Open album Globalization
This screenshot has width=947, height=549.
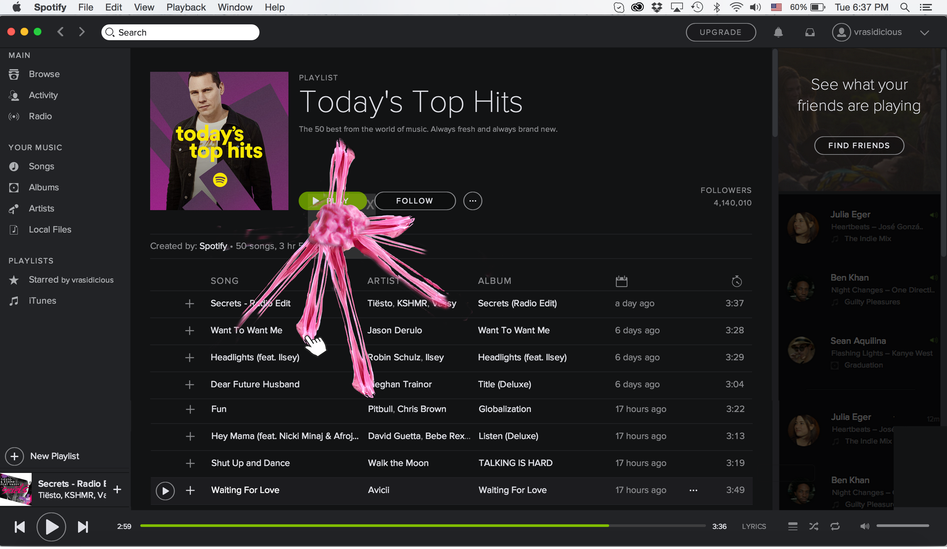coord(505,409)
